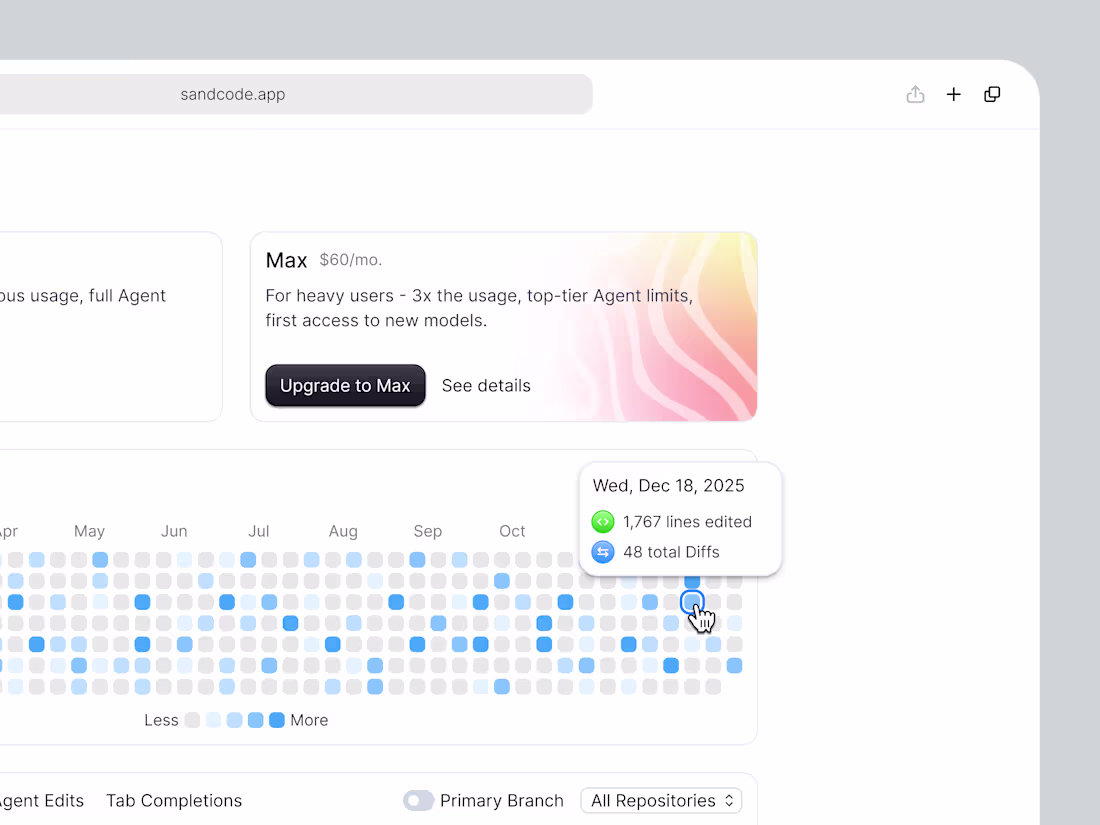Click the share icon in browser toolbar
This screenshot has height=825, width=1100.
coord(915,94)
